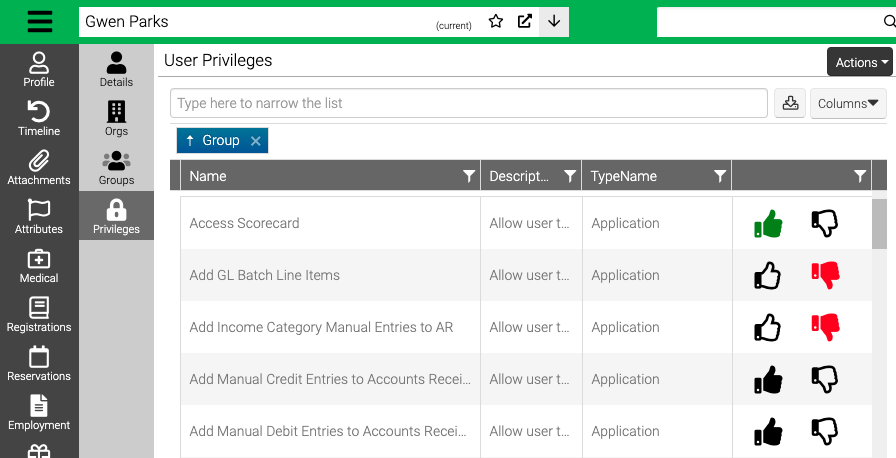The image size is (896, 458).
Task: Open the Medical sidebar section
Action: click(39, 266)
